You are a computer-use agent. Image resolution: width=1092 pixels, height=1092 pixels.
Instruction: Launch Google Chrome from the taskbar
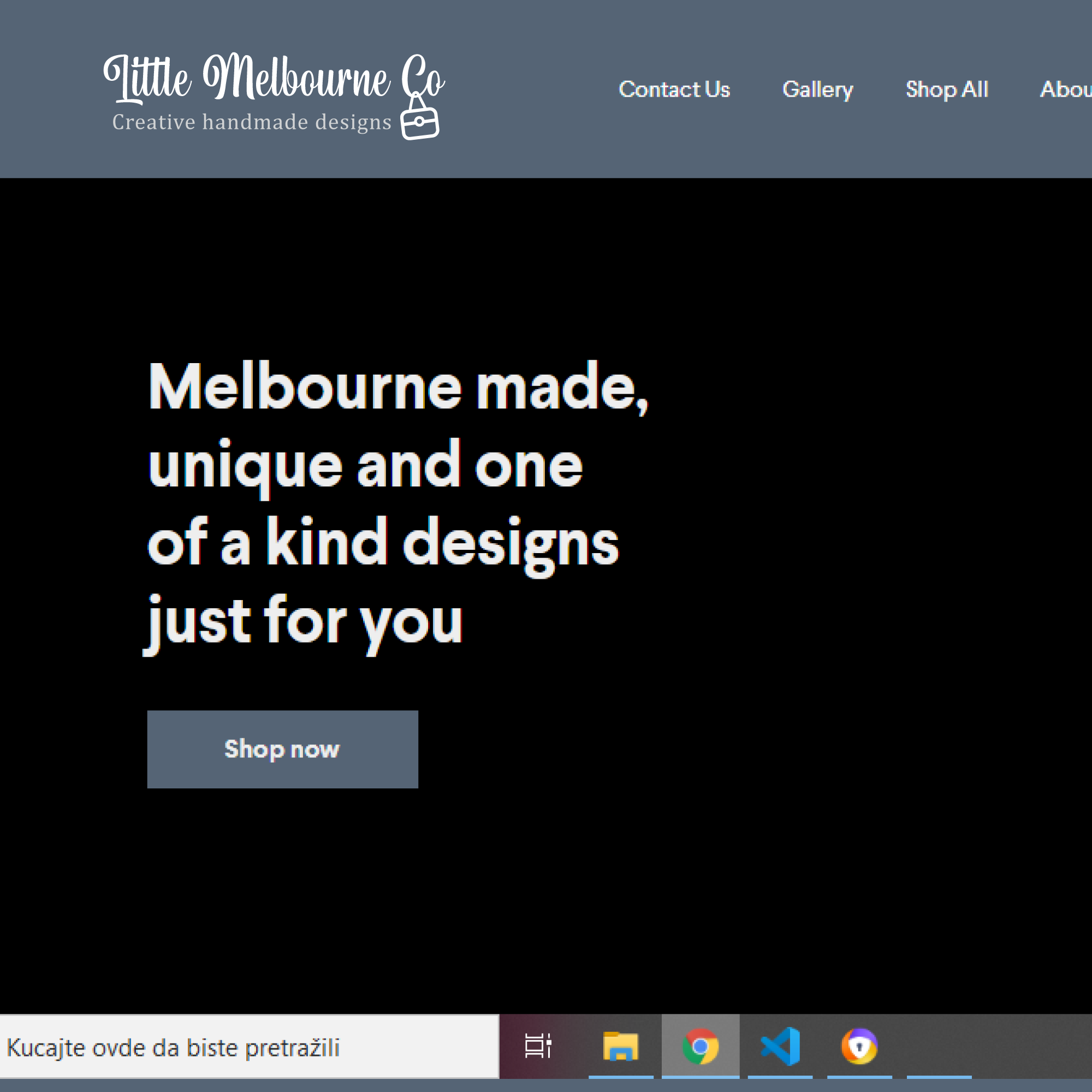(701, 1045)
